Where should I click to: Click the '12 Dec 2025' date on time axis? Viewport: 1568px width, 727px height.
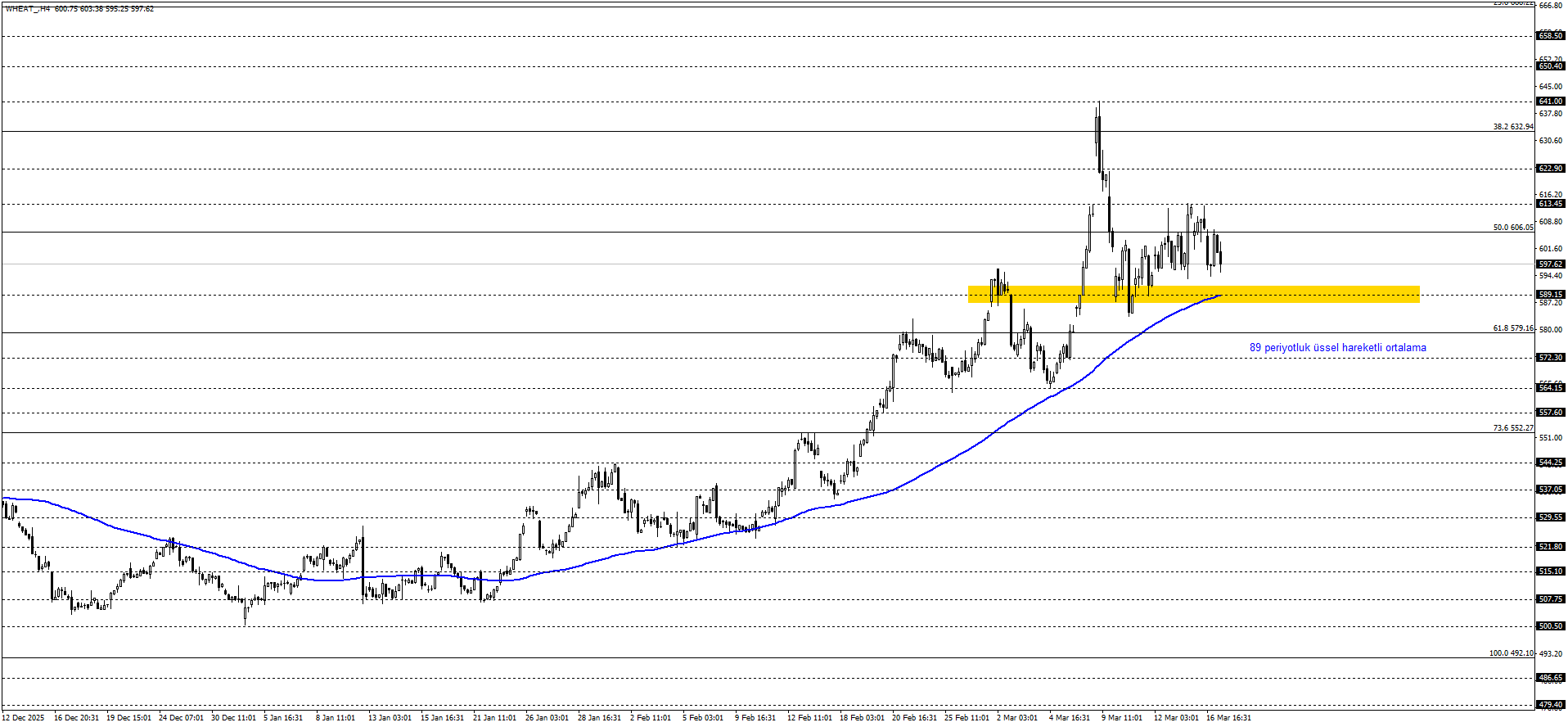[x=24, y=718]
